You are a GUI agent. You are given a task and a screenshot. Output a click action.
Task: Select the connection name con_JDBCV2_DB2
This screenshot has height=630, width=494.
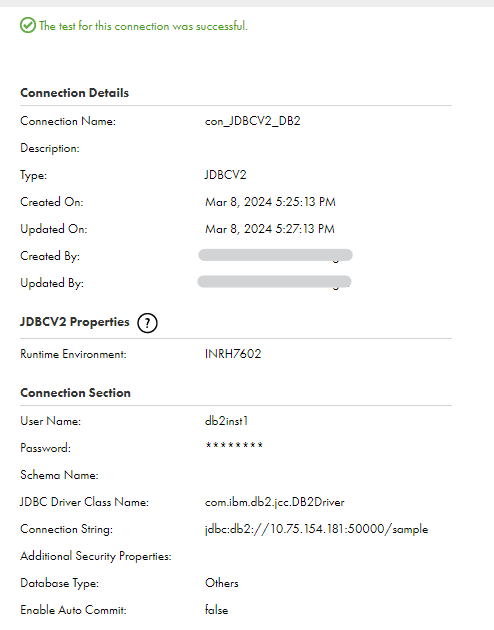pyautogui.click(x=253, y=121)
